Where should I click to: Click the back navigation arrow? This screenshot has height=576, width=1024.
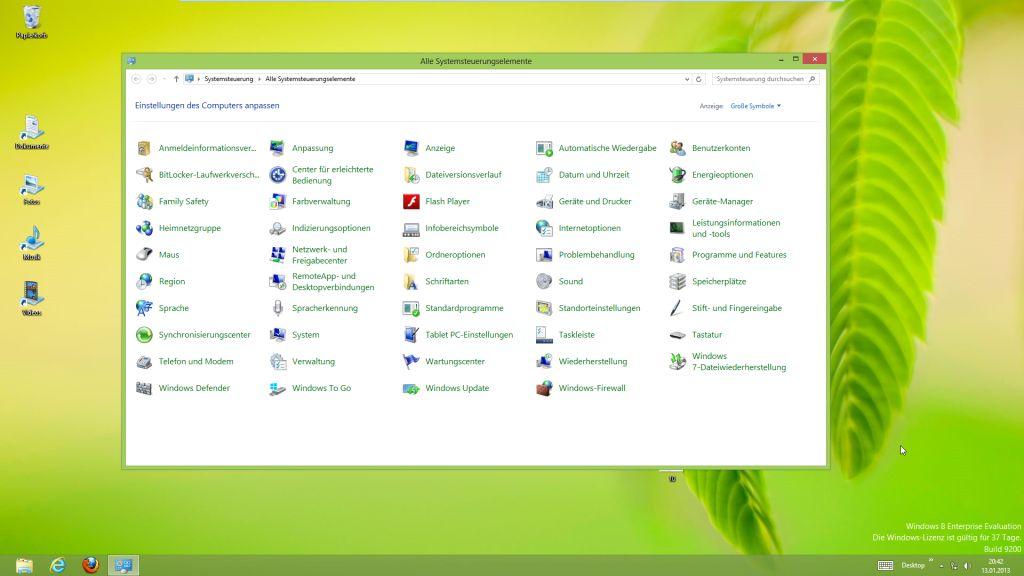coord(136,79)
